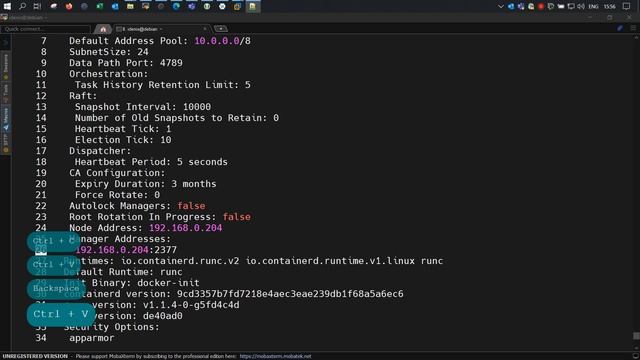Click the 'apparmor' text on line 34

click(x=92, y=338)
